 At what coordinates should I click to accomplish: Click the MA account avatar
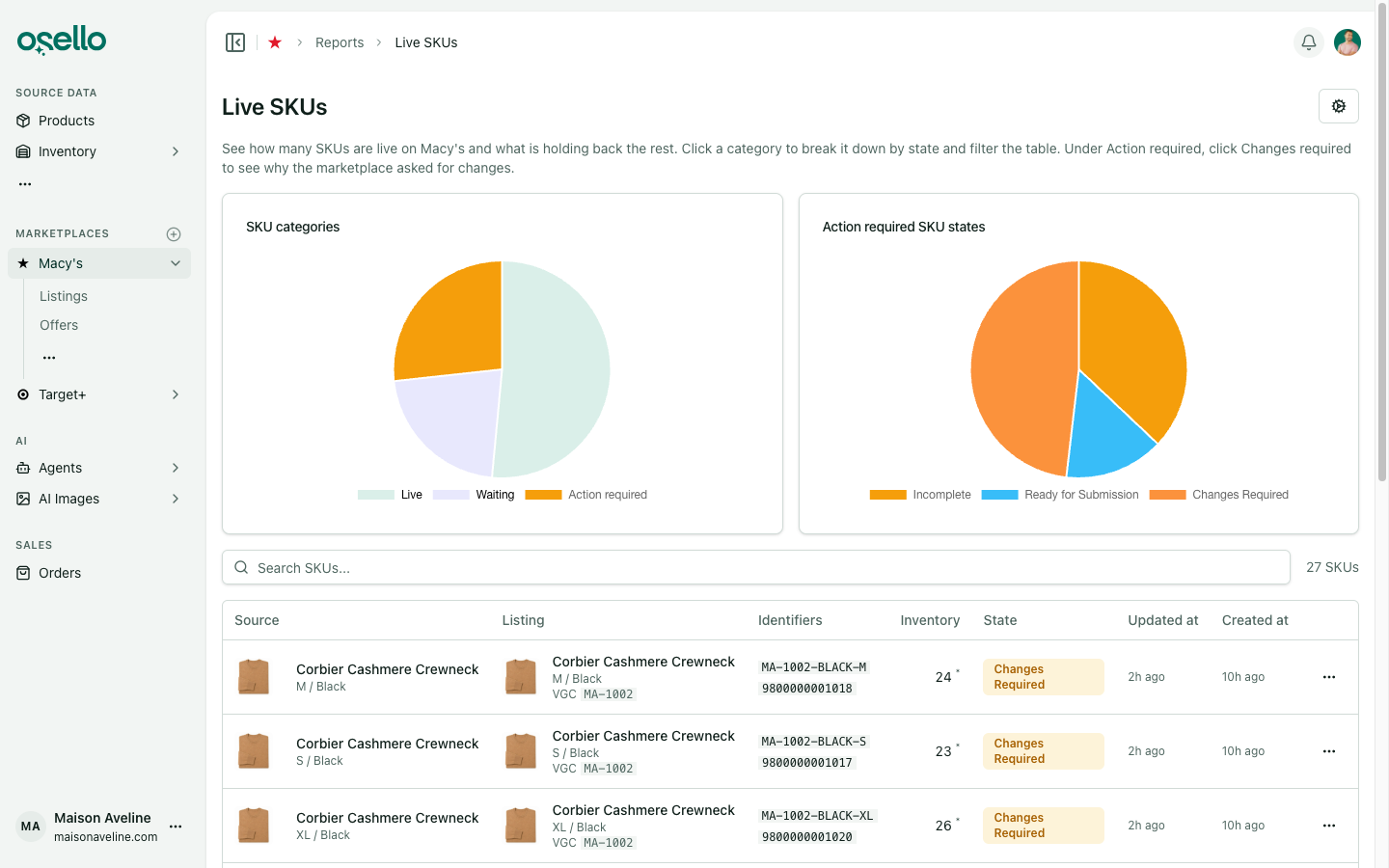click(31, 827)
